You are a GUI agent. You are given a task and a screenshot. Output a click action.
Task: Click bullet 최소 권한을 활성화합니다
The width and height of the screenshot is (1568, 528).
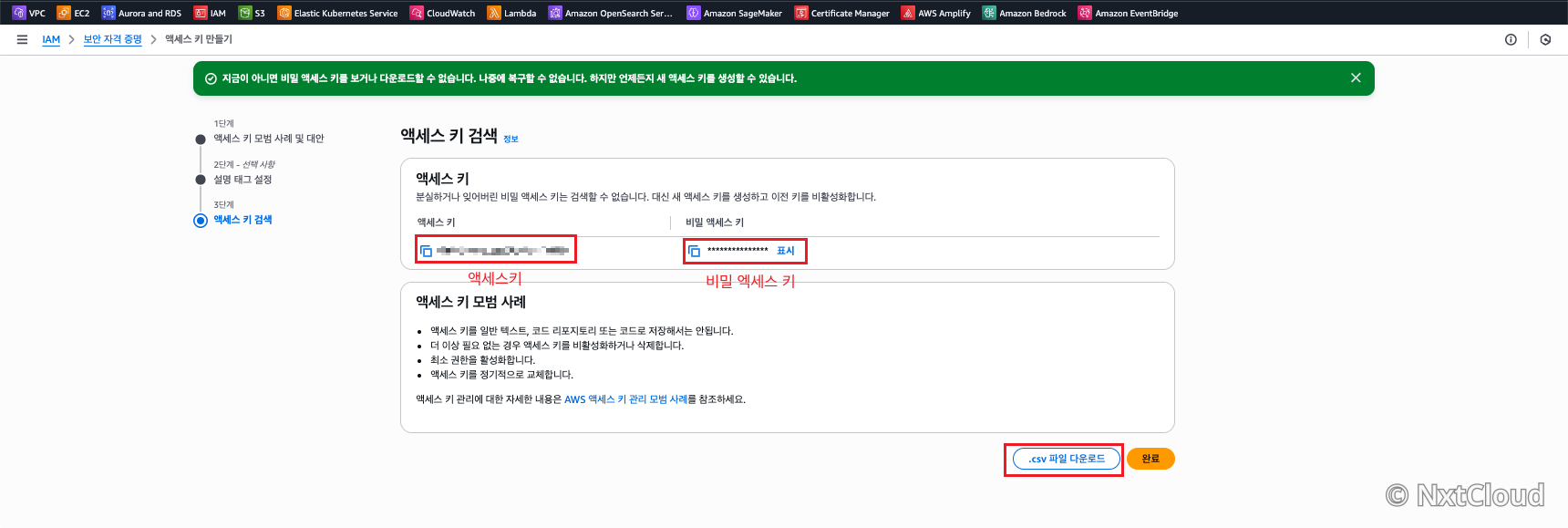[482, 360]
